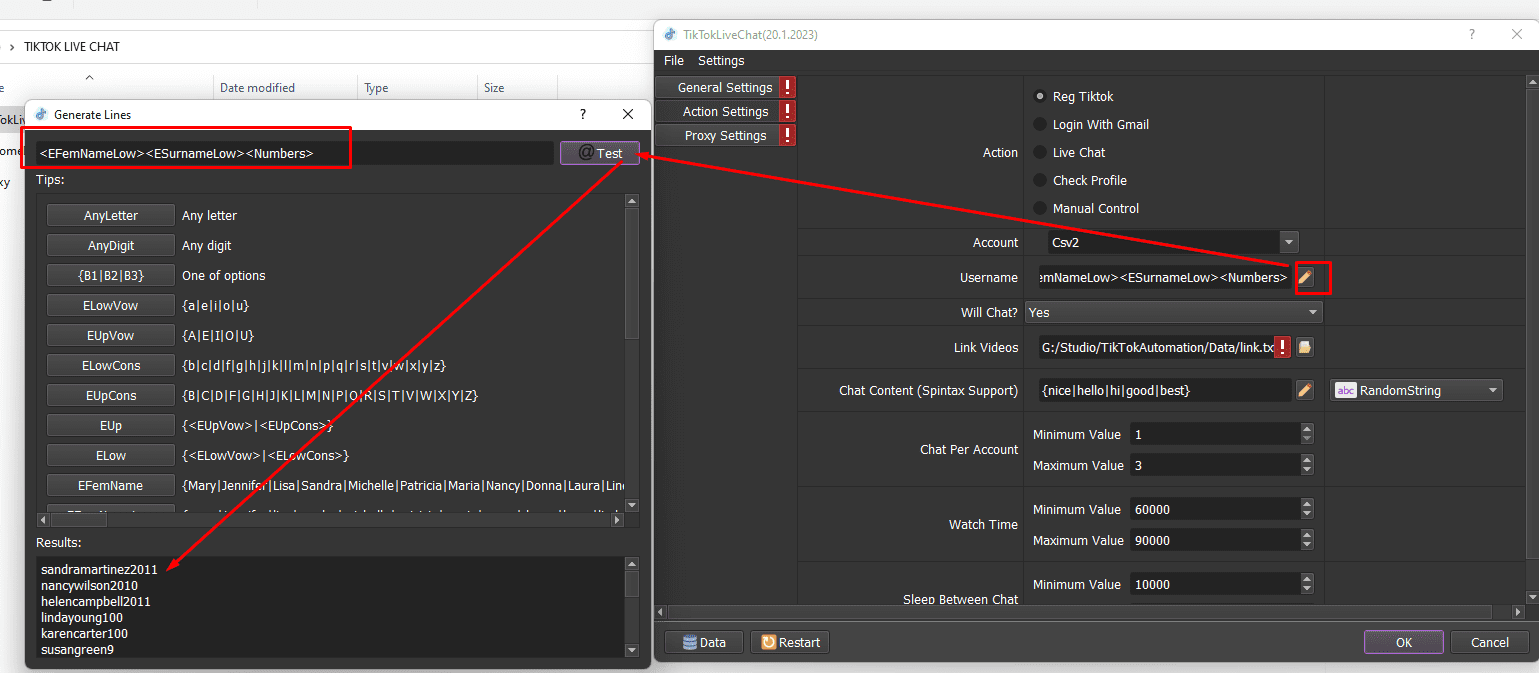
Task: Open the Settings menu
Action: coord(721,61)
